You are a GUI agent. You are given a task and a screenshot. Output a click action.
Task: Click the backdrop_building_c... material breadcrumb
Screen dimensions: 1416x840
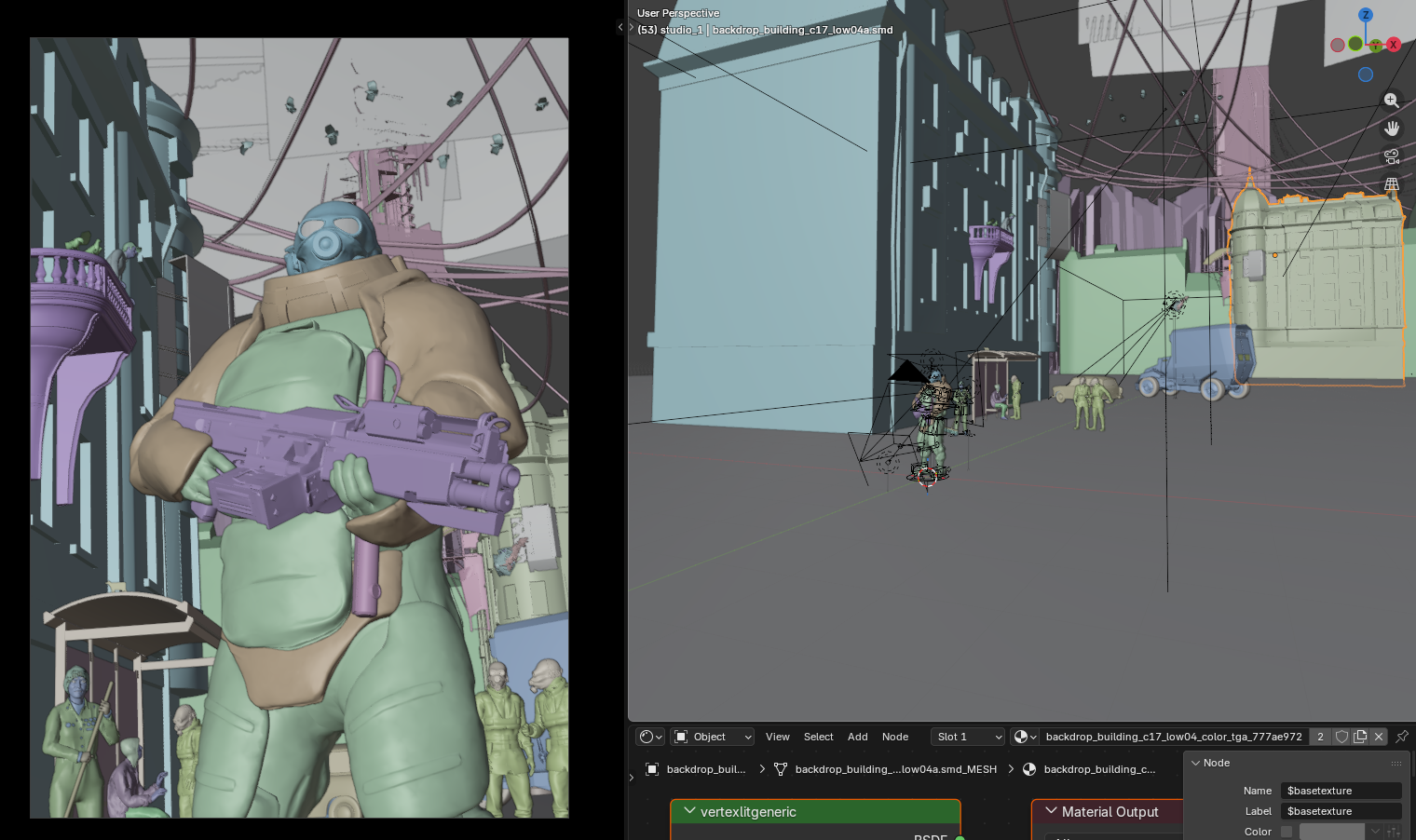click(x=1099, y=769)
